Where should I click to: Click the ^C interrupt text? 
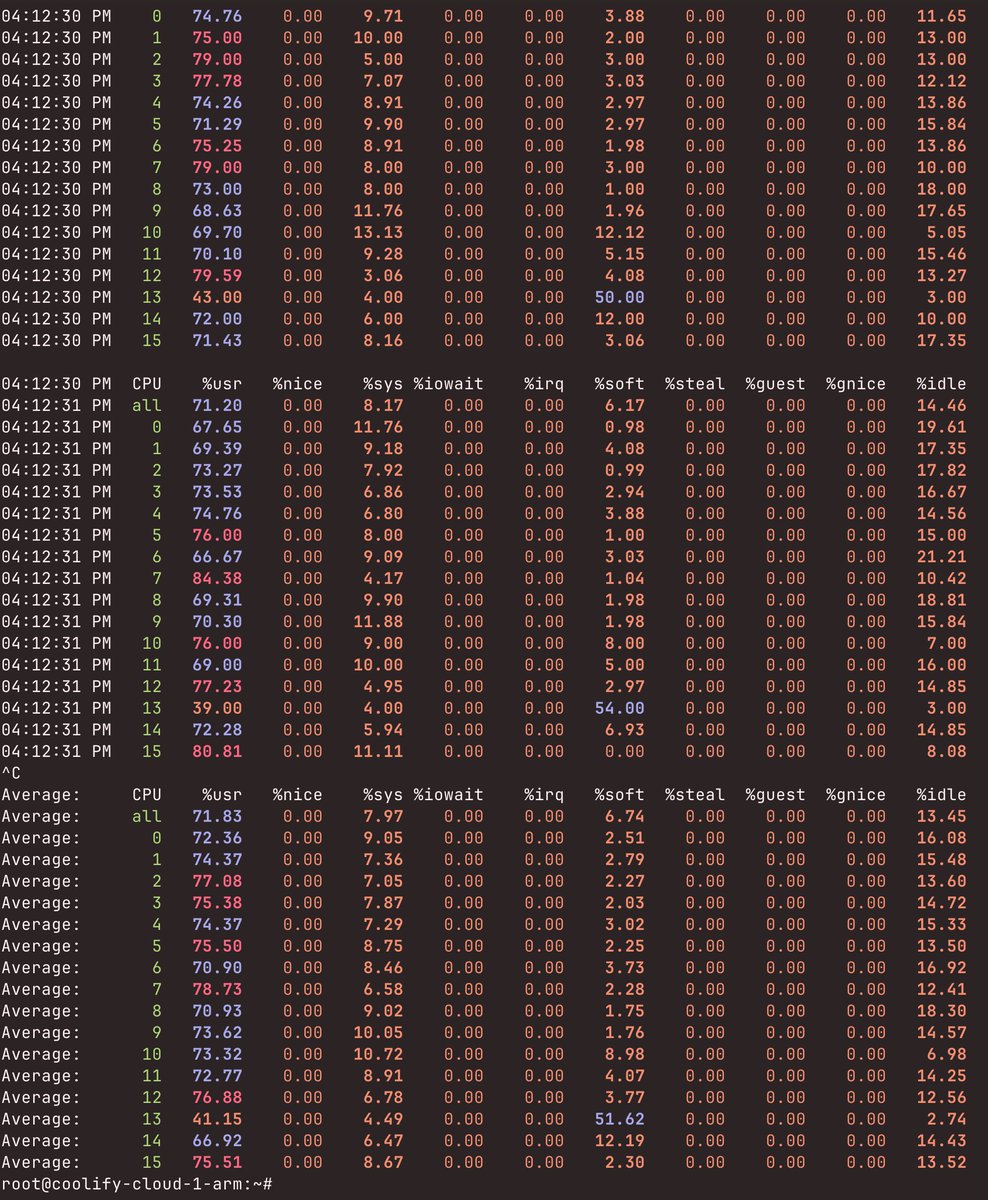11,773
